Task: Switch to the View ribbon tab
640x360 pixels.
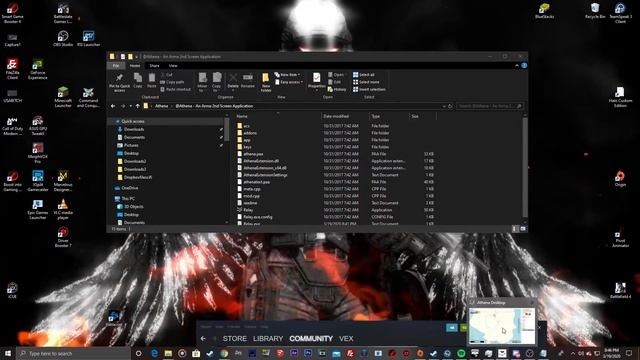Action: click(x=173, y=65)
